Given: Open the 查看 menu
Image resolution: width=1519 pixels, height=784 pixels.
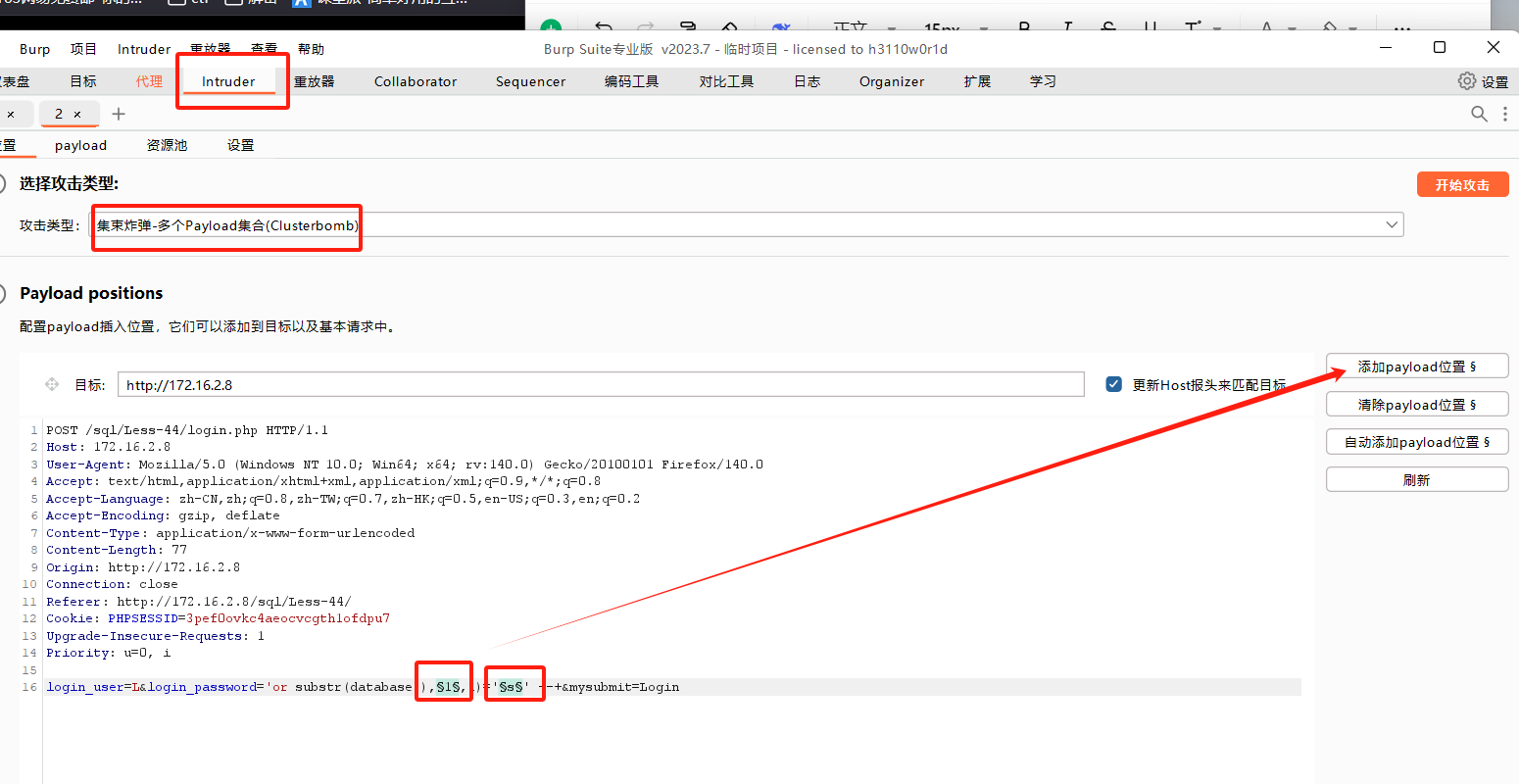Looking at the screenshot, I should tap(264, 49).
